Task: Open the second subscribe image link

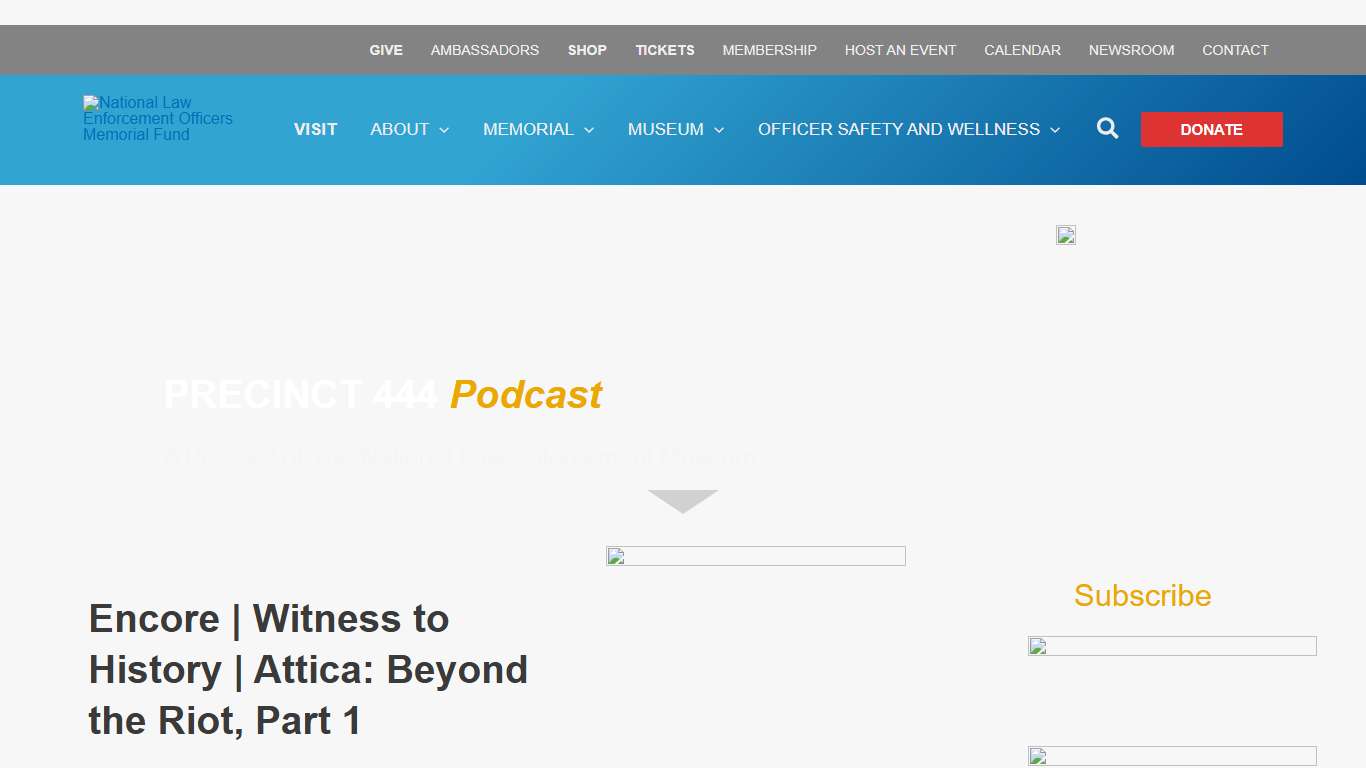Action: click(x=1172, y=756)
